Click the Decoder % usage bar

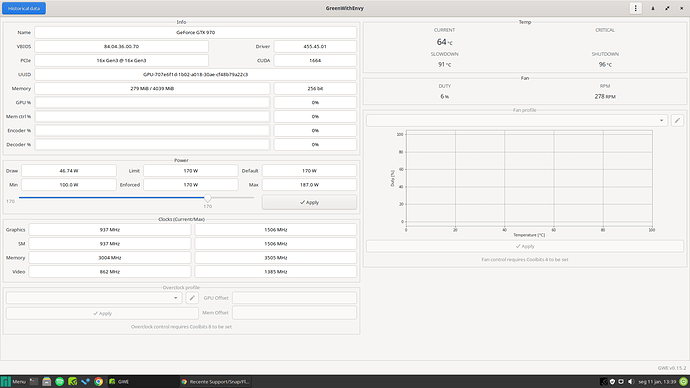152,145
